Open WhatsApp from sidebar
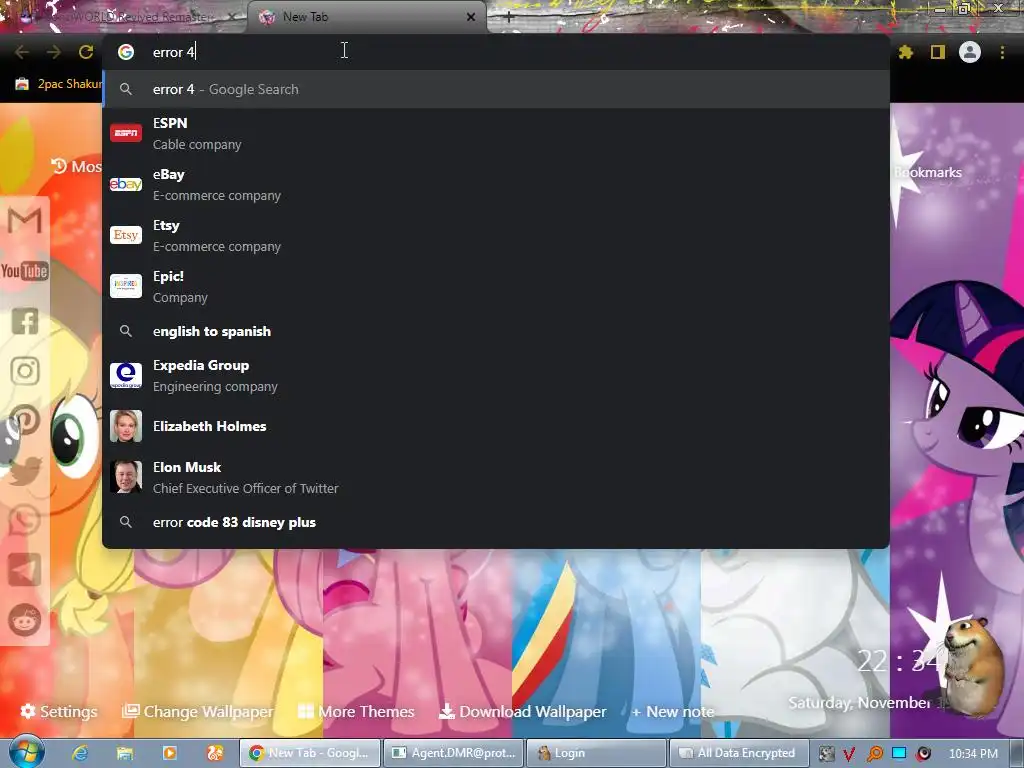The width and height of the screenshot is (1024, 768). [25, 520]
